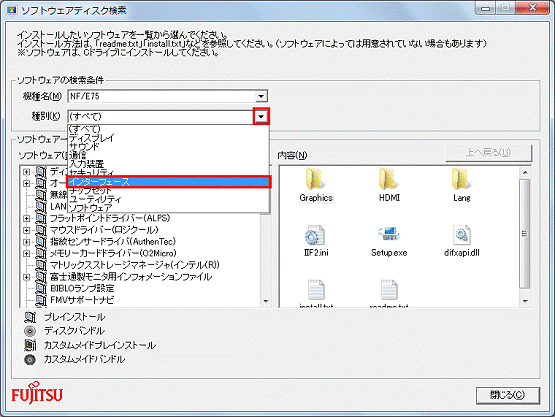Choose 入力装置 from the 種別 list
The height and width of the screenshot is (417, 555).
pyautogui.click(x=168, y=164)
